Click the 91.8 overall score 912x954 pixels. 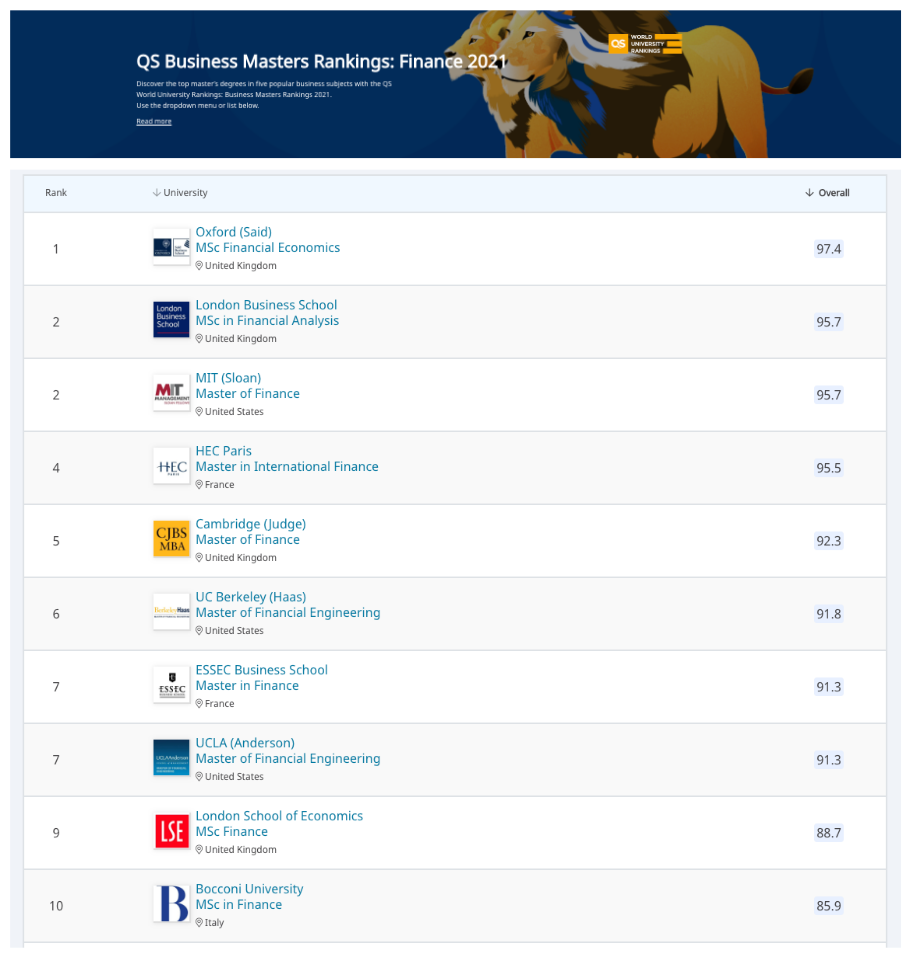pos(829,614)
